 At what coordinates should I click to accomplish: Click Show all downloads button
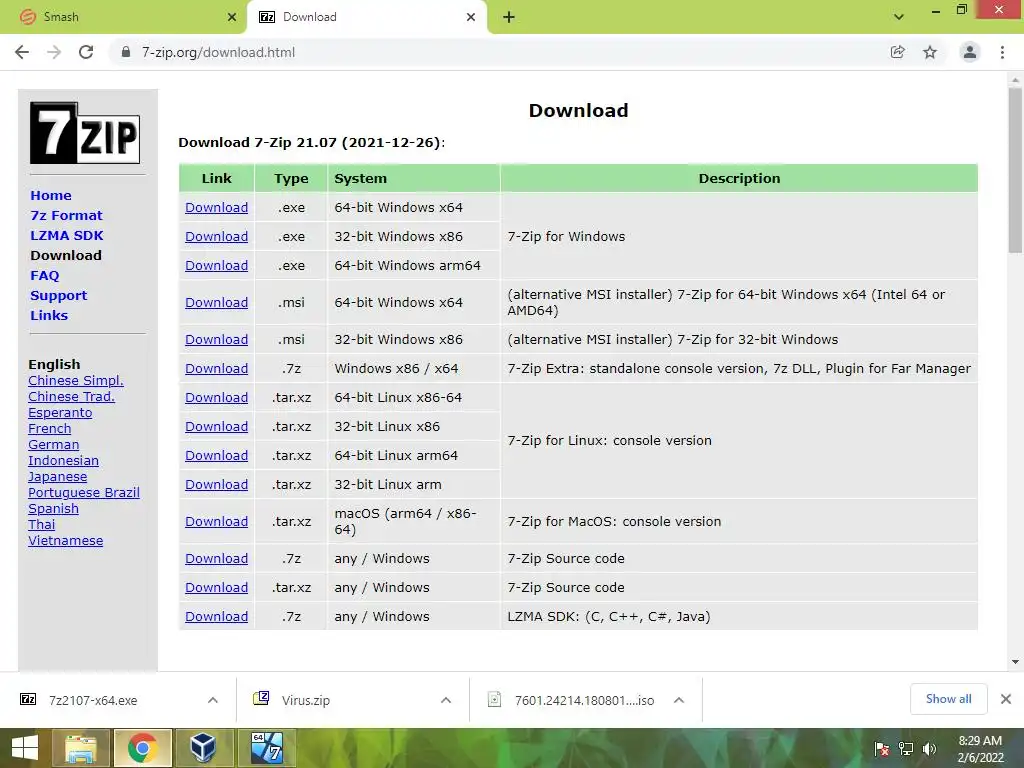[948, 699]
